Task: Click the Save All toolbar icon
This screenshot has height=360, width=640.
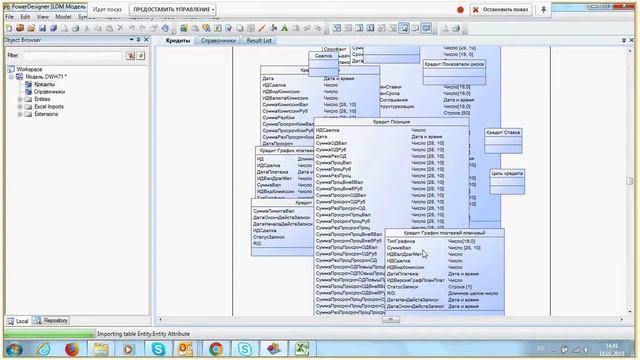Action: (x=53, y=28)
